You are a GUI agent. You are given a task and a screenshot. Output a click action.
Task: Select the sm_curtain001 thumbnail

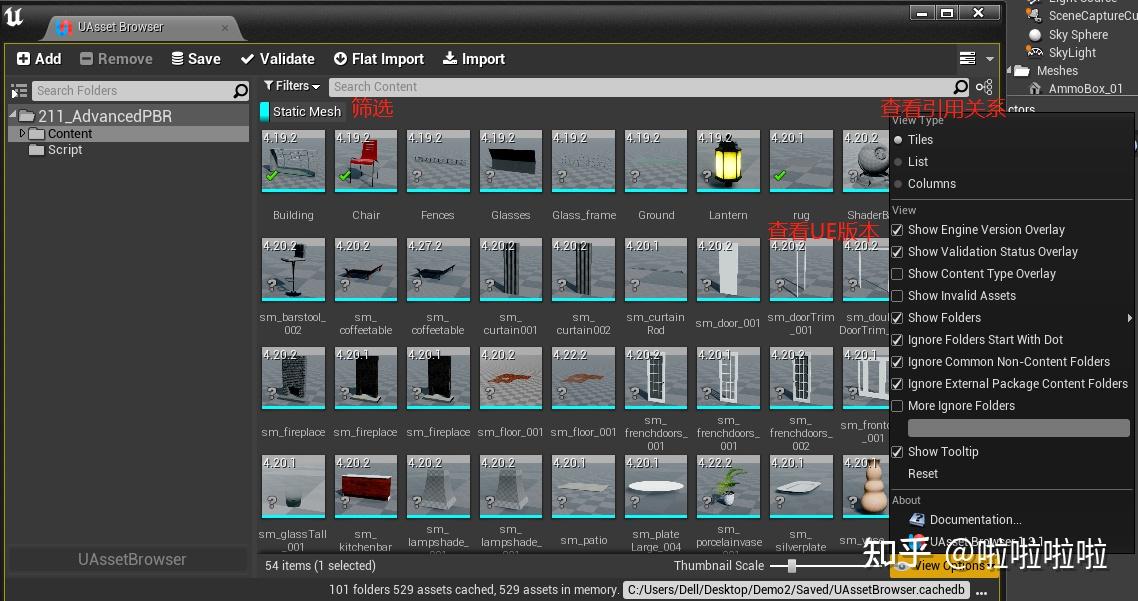pos(511,269)
